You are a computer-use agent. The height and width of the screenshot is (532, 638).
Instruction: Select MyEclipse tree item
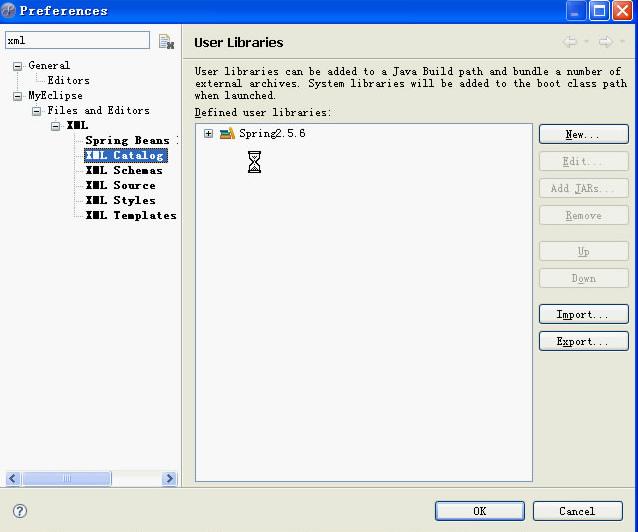coord(55,96)
